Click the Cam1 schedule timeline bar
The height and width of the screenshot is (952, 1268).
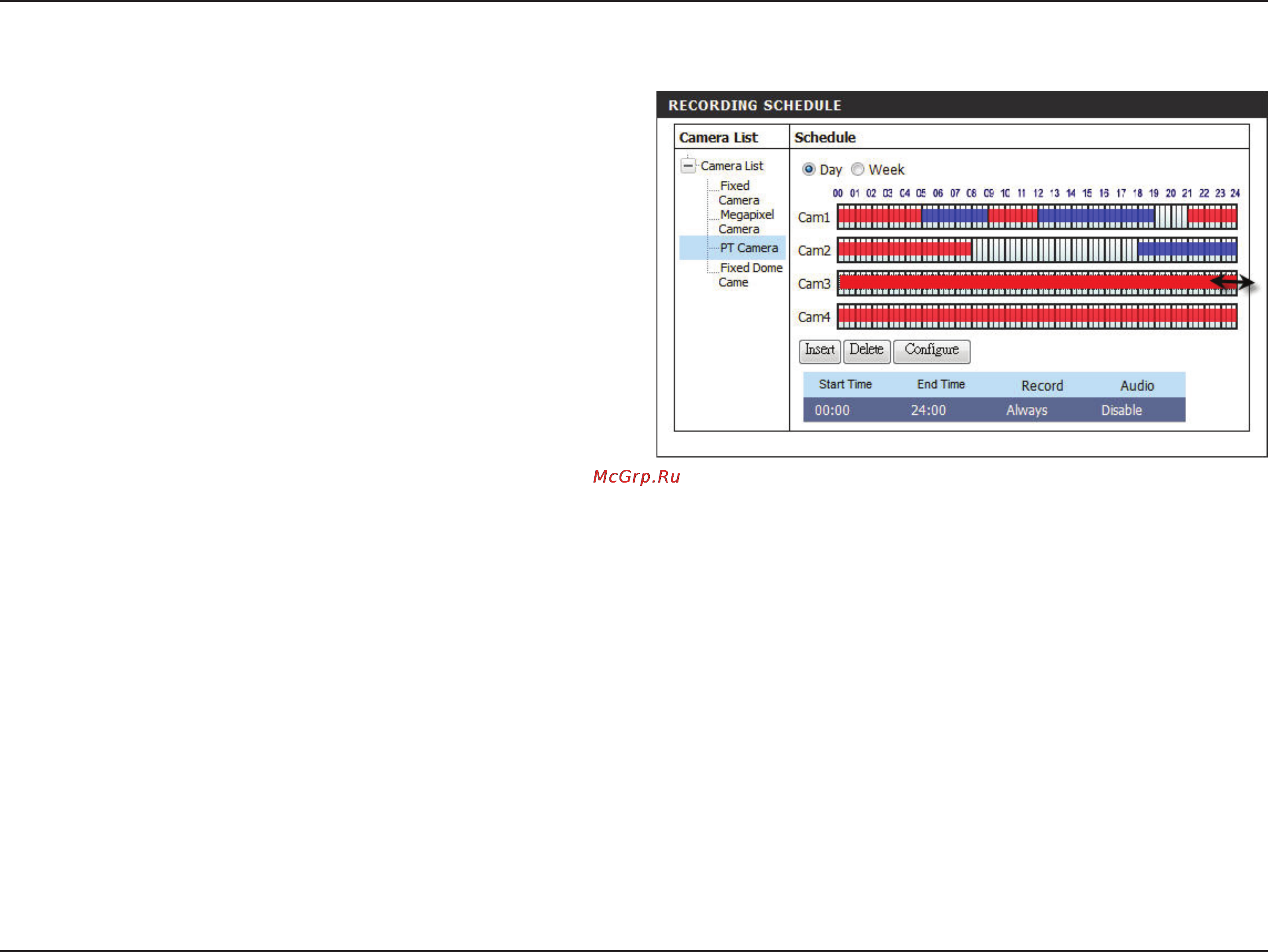pyautogui.click(x=1037, y=217)
